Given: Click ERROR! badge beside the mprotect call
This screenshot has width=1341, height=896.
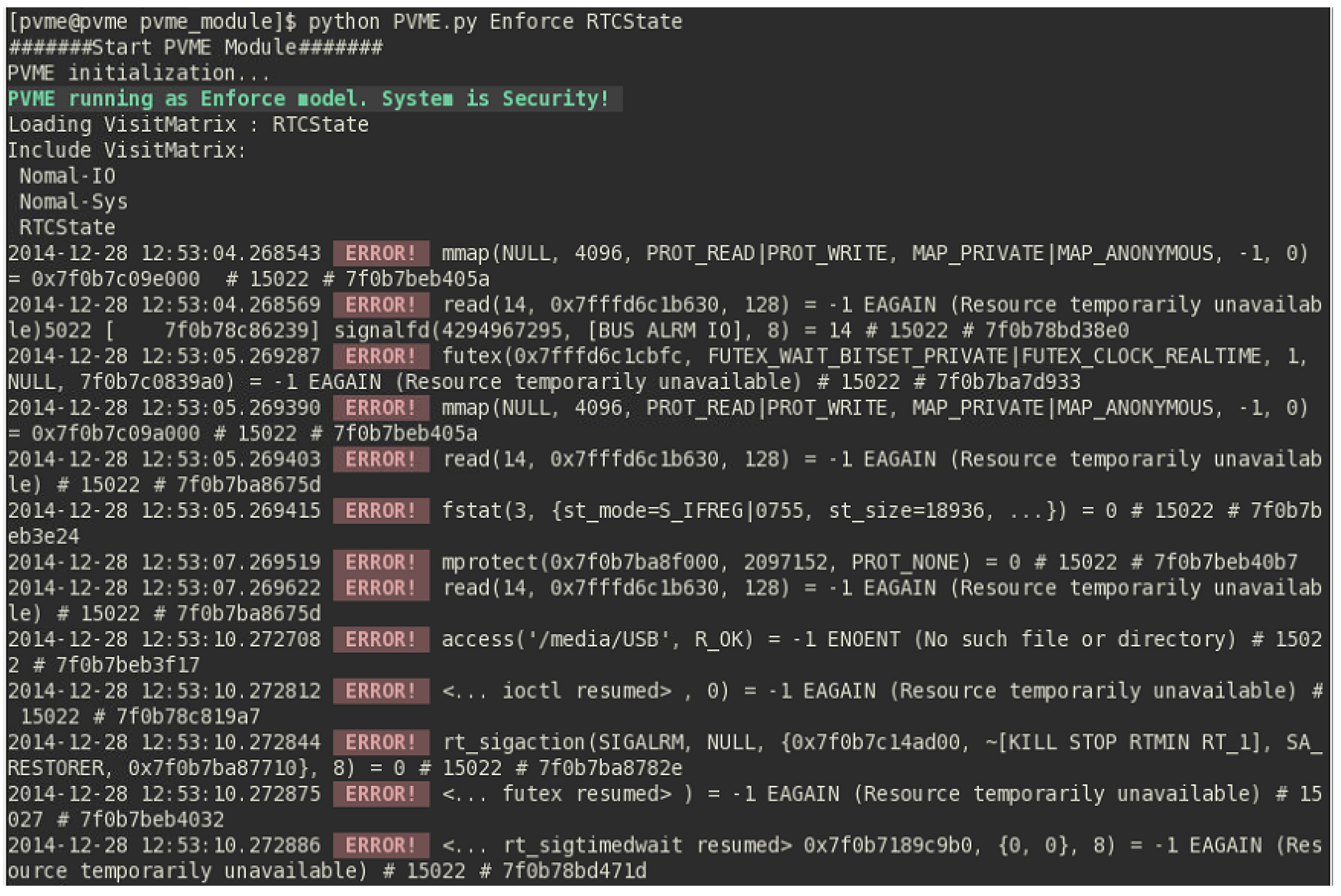Looking at the screenshot, I should [381, 562].
